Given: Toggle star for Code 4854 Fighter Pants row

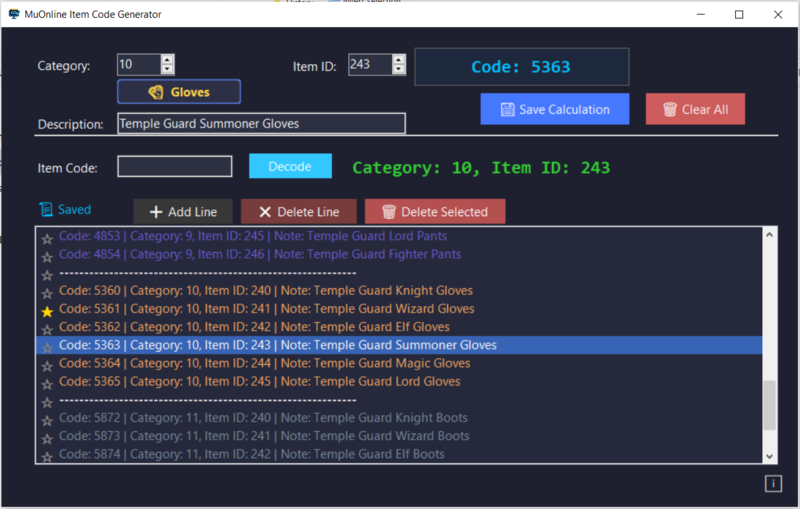Looking at the screenshot, I should point(47,257).
